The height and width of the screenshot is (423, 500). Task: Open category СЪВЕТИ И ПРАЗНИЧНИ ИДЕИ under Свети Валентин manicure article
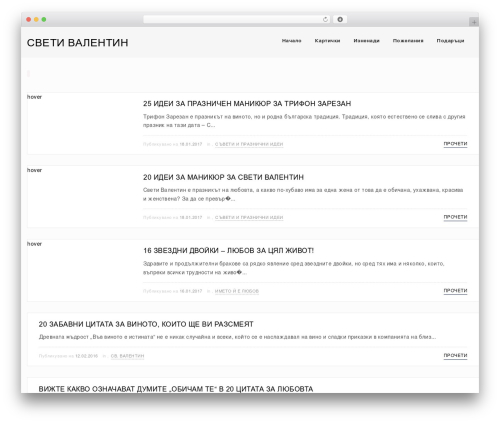249,218
